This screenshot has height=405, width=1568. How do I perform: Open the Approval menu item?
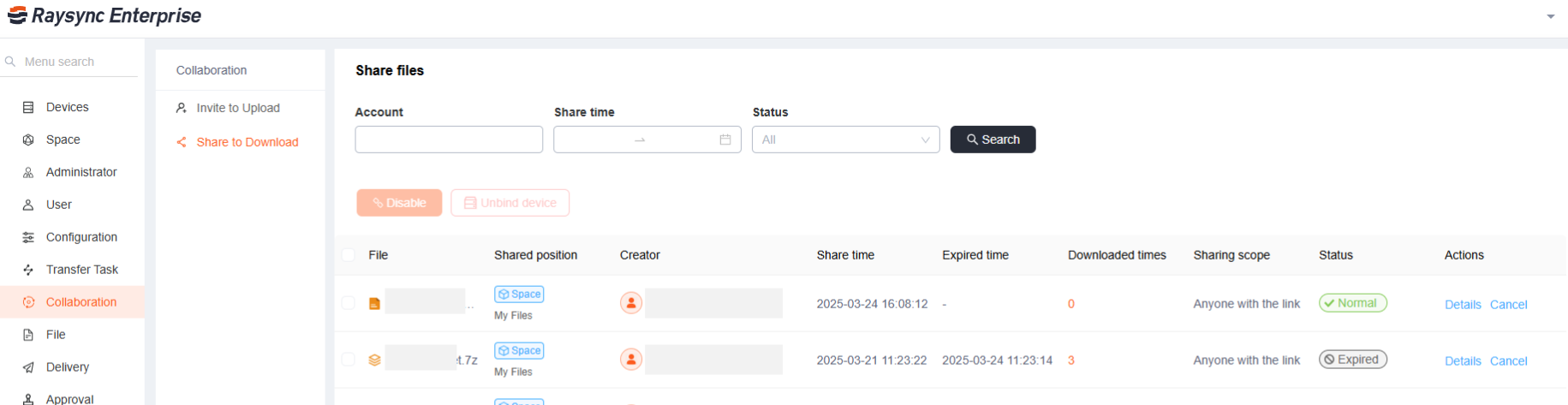point(72,399)
